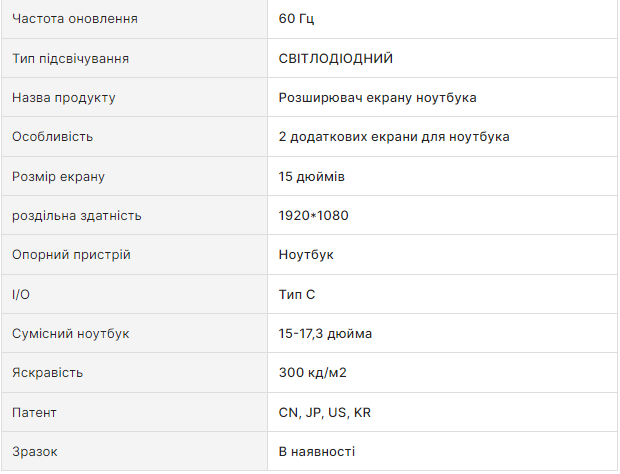Click the "Частота оновлення" label cell

click(x=75, y=19)
